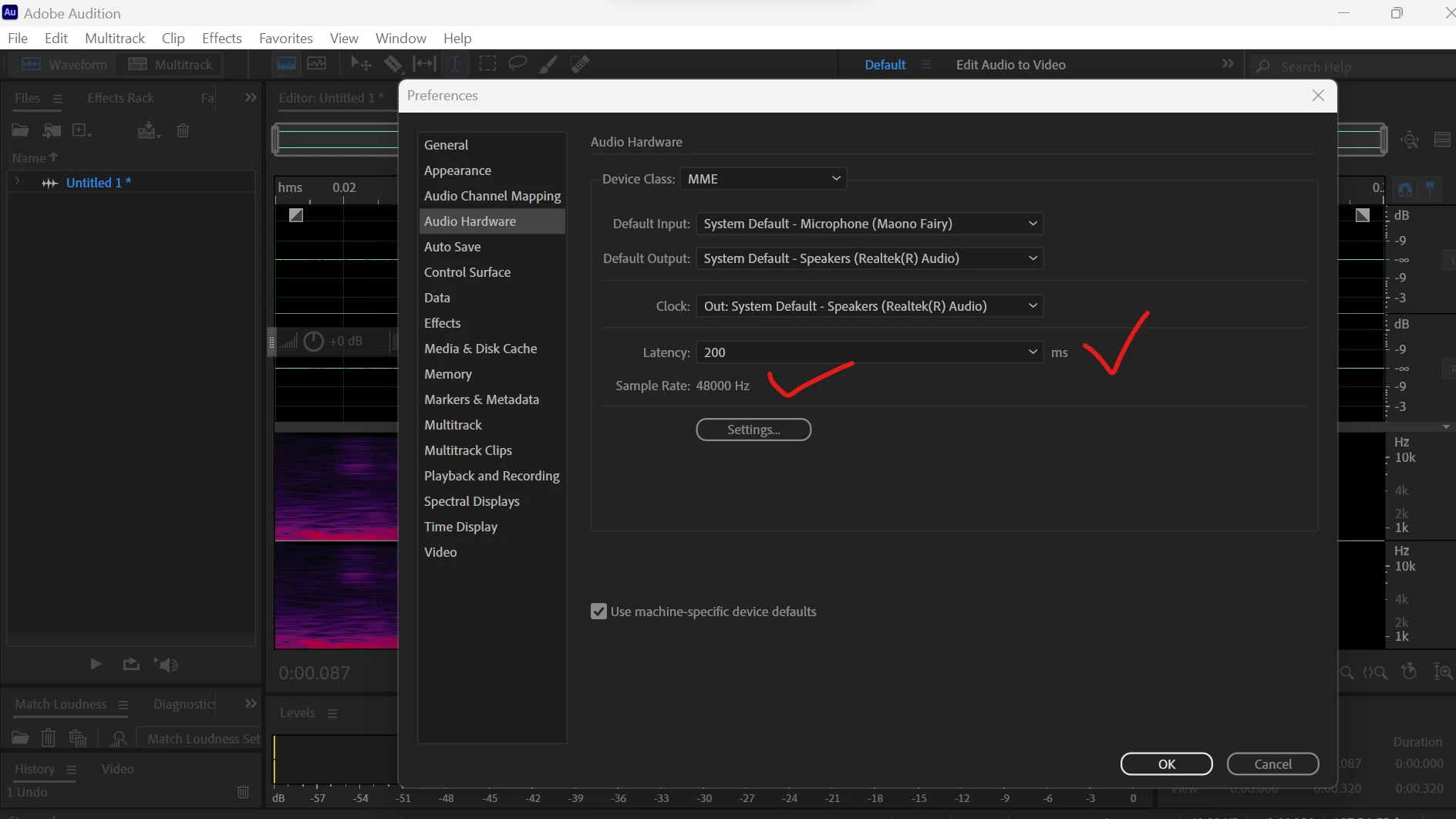Click the fade-out handle on waveform
The height and width of the screenshot is (819, 1456).
[1363, 215]
